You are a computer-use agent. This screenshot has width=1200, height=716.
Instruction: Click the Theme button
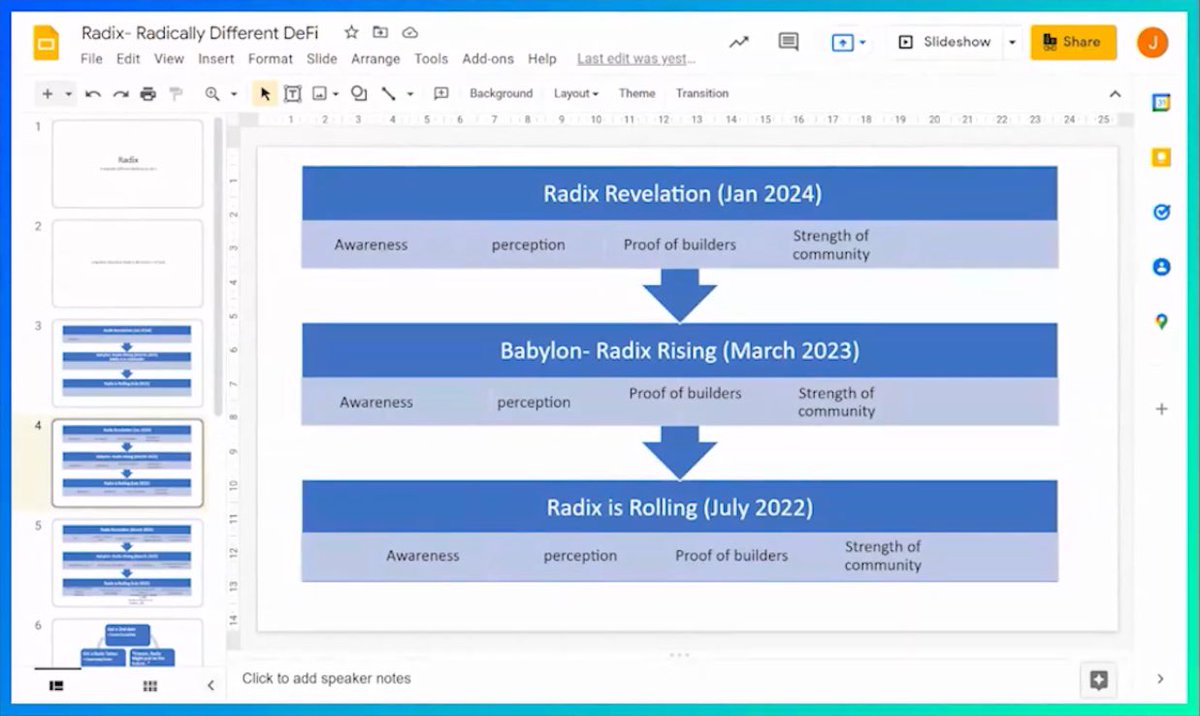coord(637,94)
